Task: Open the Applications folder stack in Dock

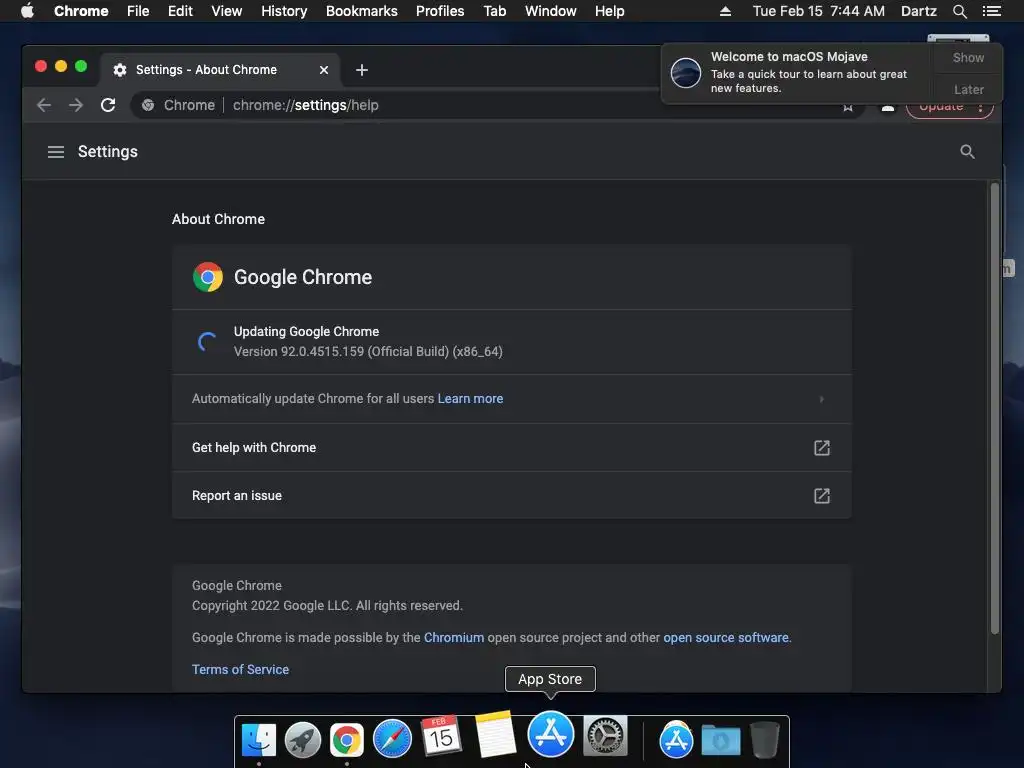Action: pyautogui.click(x=676, y=740)
